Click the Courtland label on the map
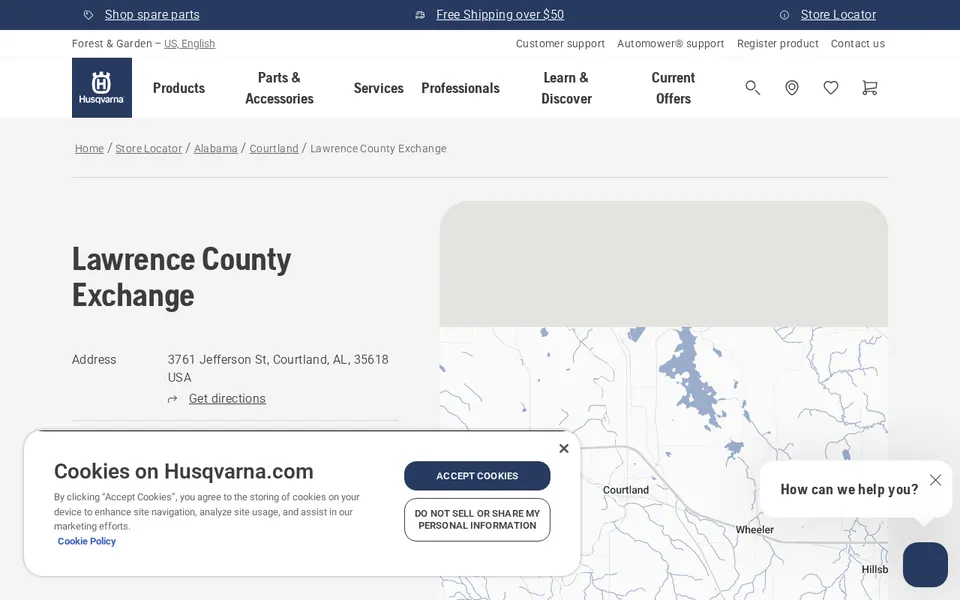The image size is (960, 600). click(x=626, y=490)
